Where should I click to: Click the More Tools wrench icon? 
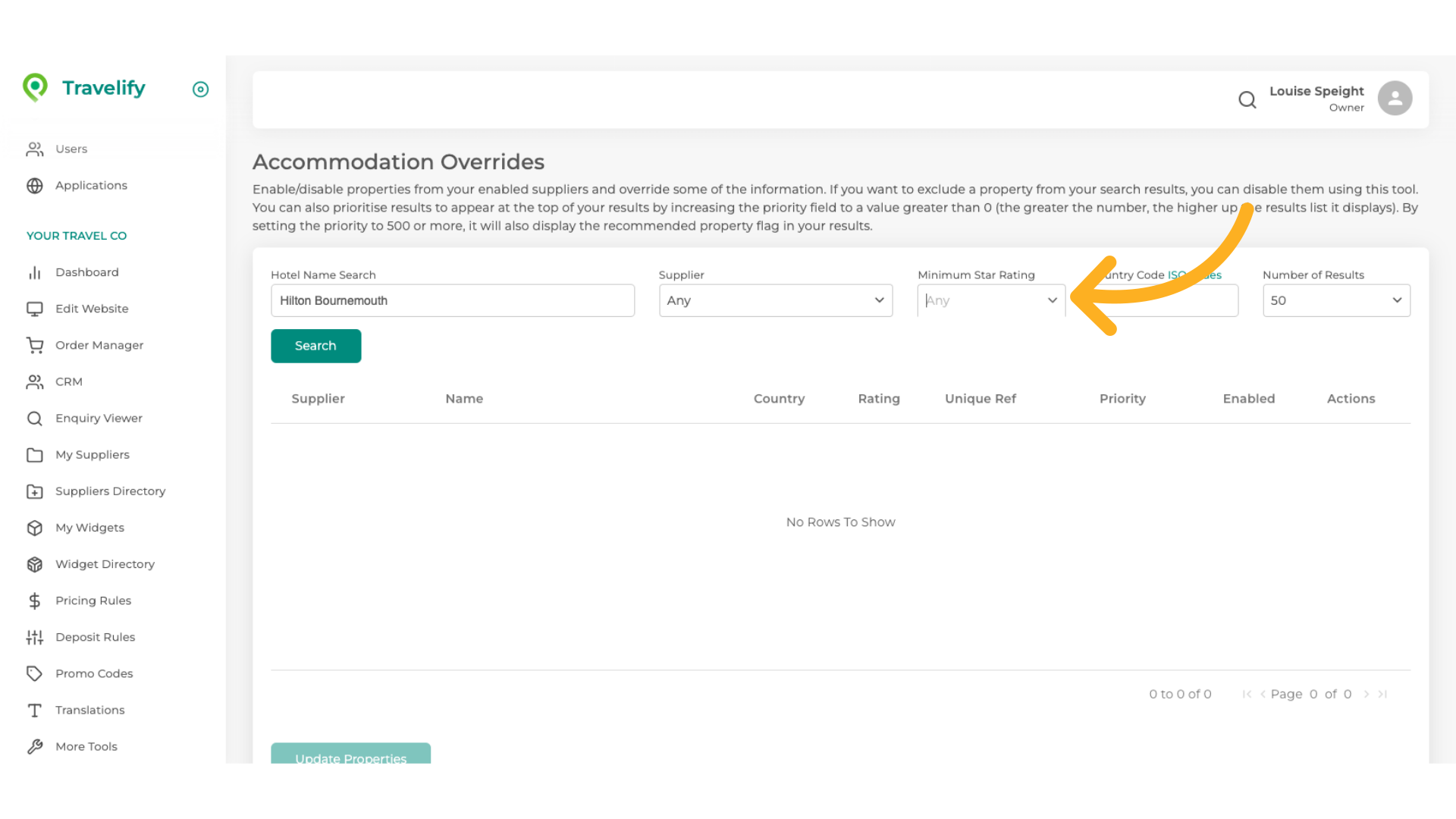tap(35, 746)
